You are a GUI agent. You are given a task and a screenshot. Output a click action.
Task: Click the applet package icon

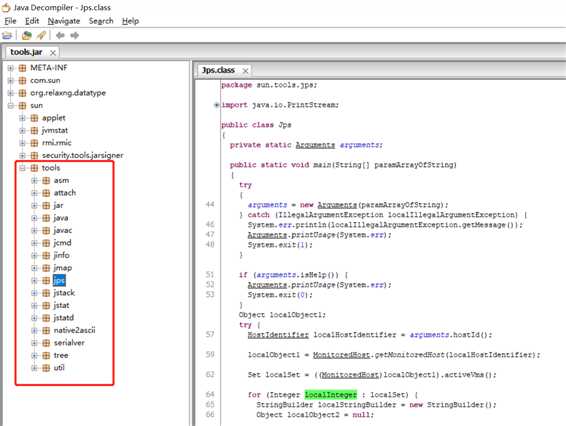tap(34, 118)
